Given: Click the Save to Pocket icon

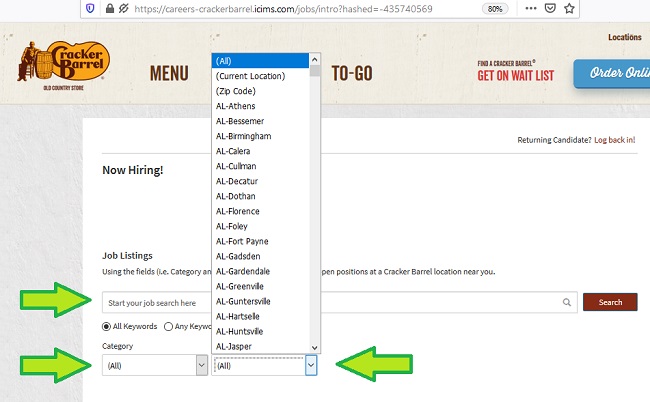Looking at the screenshot, I should pos(550,8).
